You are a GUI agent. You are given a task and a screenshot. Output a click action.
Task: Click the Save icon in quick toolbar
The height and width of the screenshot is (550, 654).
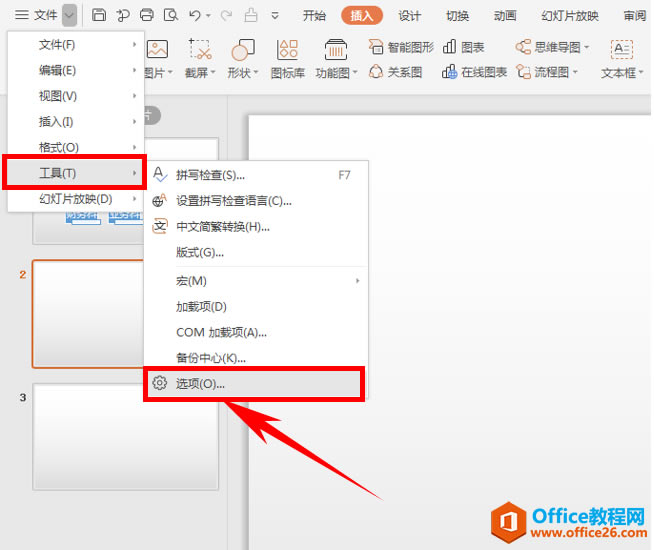click(x=99, y=15)
